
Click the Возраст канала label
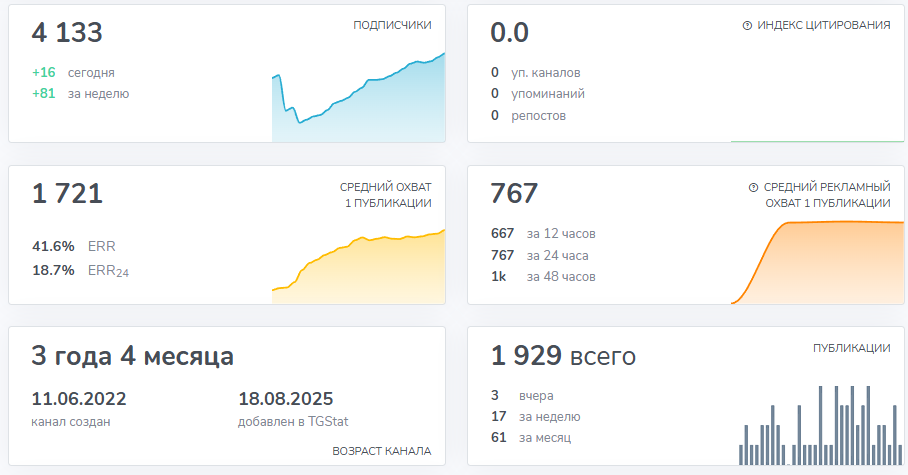click(x=381, y=451)
